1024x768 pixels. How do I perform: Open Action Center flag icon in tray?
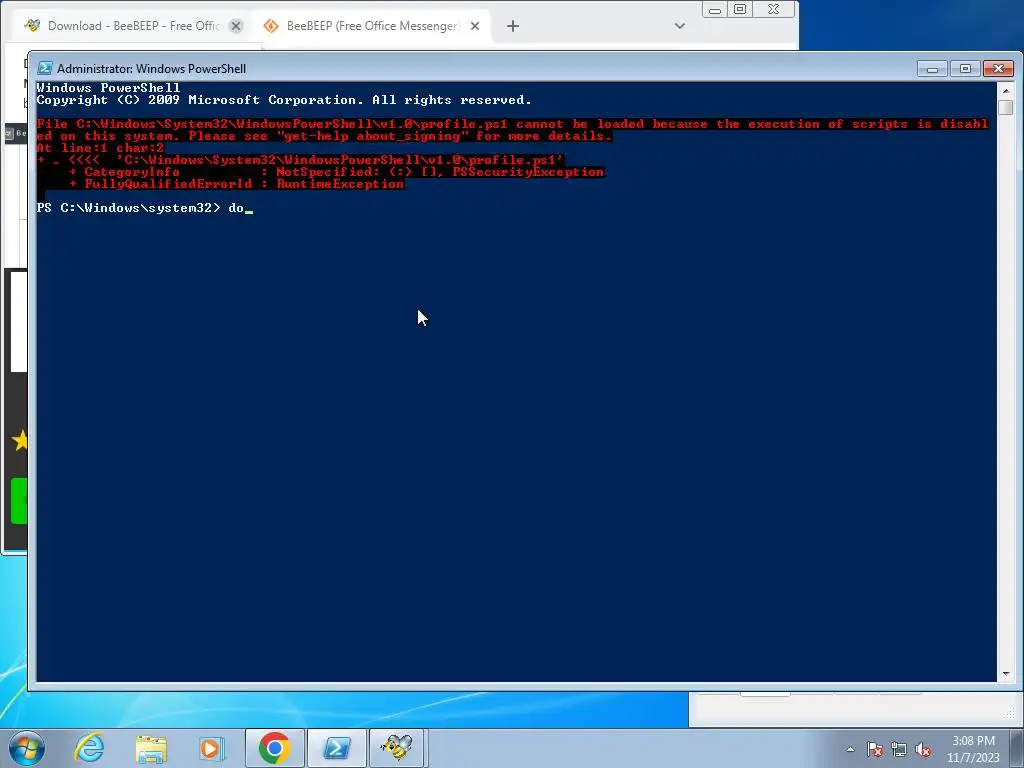pos(875,749)
